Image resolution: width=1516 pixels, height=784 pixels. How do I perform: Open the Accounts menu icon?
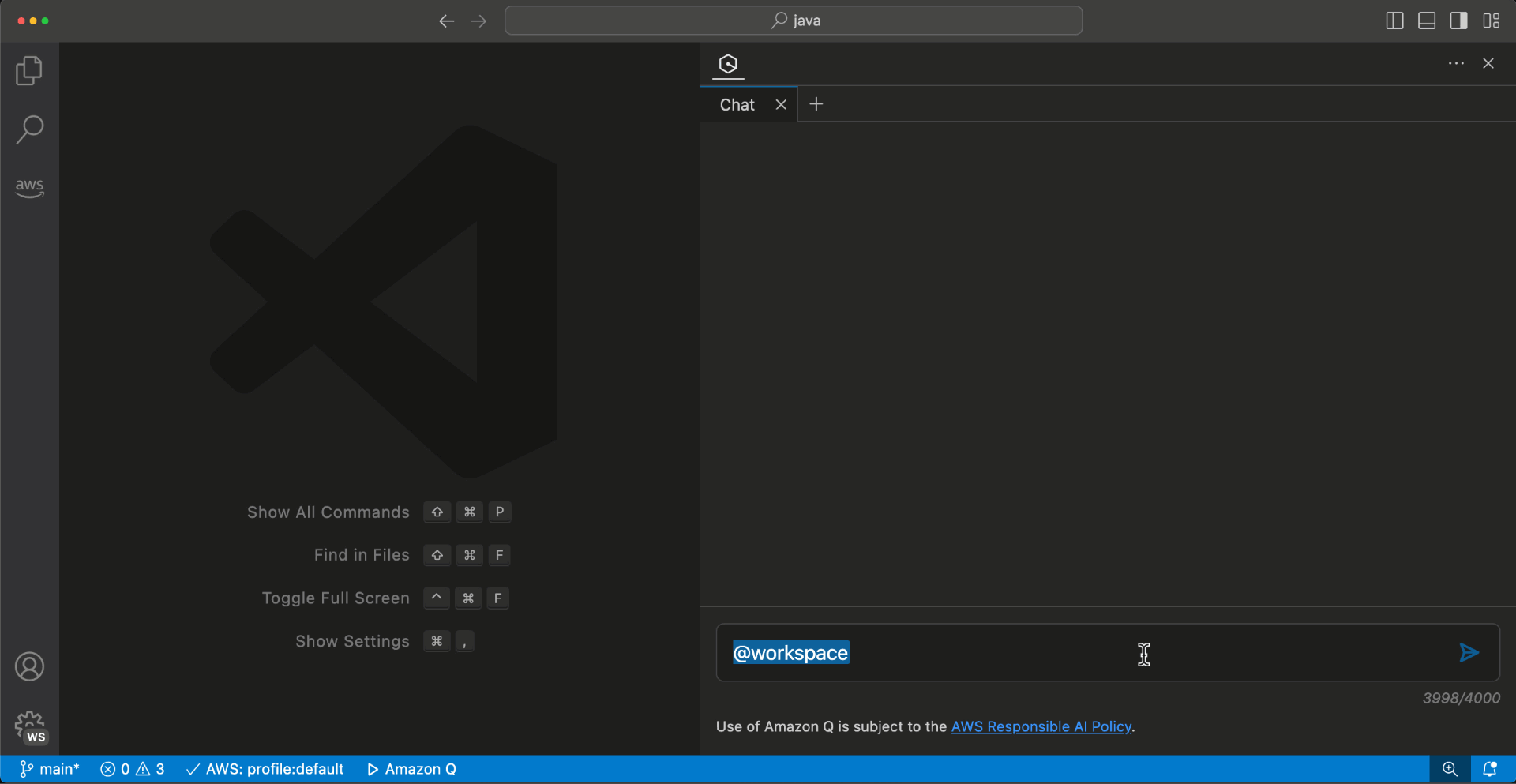coord(29,666)
